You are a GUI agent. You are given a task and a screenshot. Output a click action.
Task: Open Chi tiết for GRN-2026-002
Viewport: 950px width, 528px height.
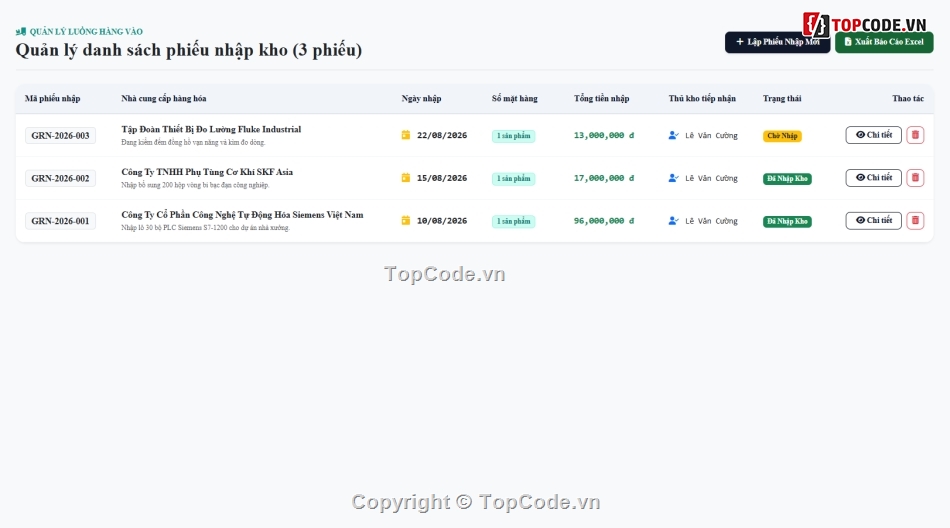(x=873, y=178)
